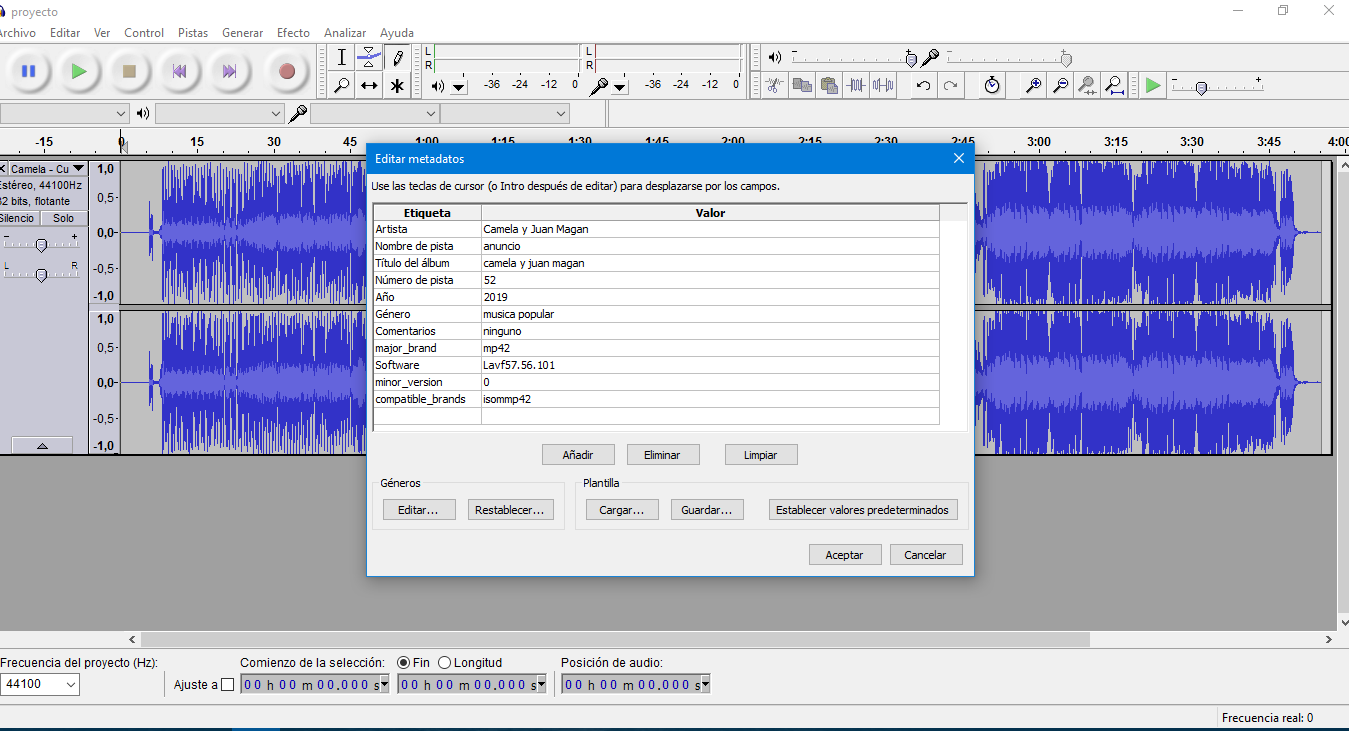Click the Limpiar button
The width and height of the screenshot is (1349, 731).
[761, 455]
